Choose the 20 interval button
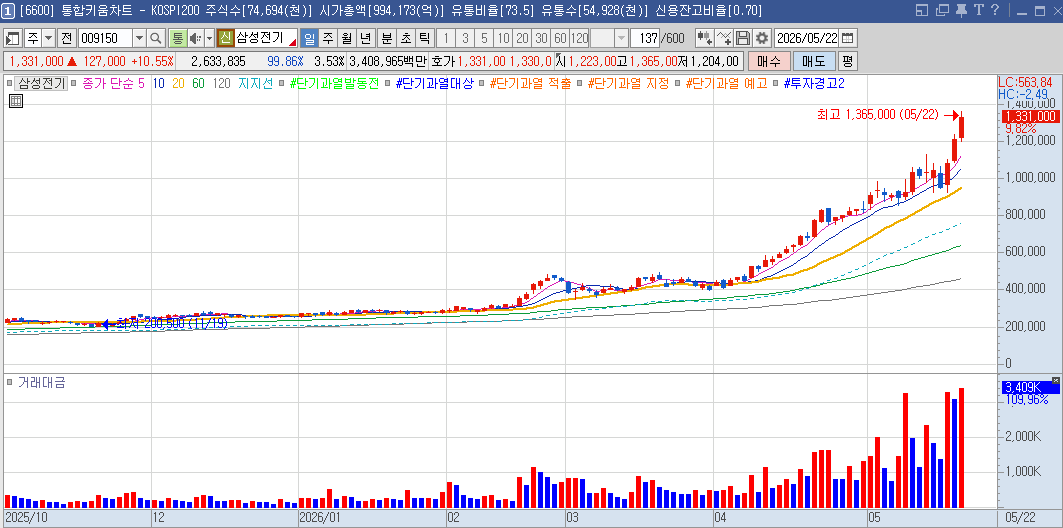The image size is (1063, 528). tap(522, 38)
